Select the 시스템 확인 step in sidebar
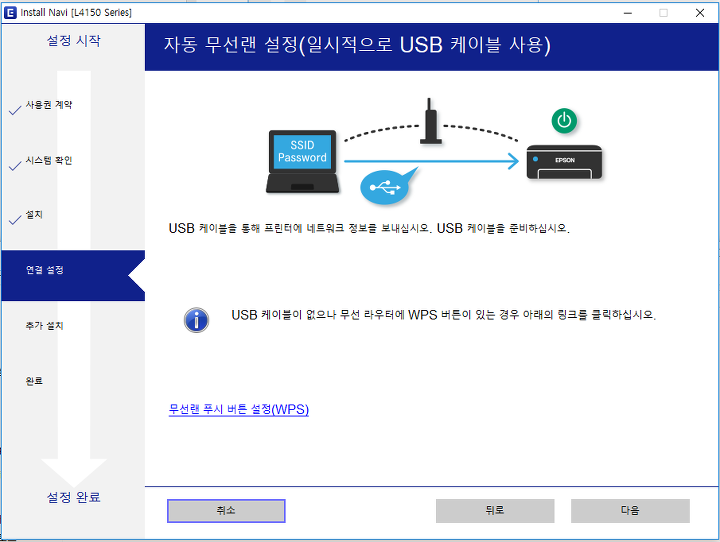The image size is (720, 542). (x=49, y=160)
